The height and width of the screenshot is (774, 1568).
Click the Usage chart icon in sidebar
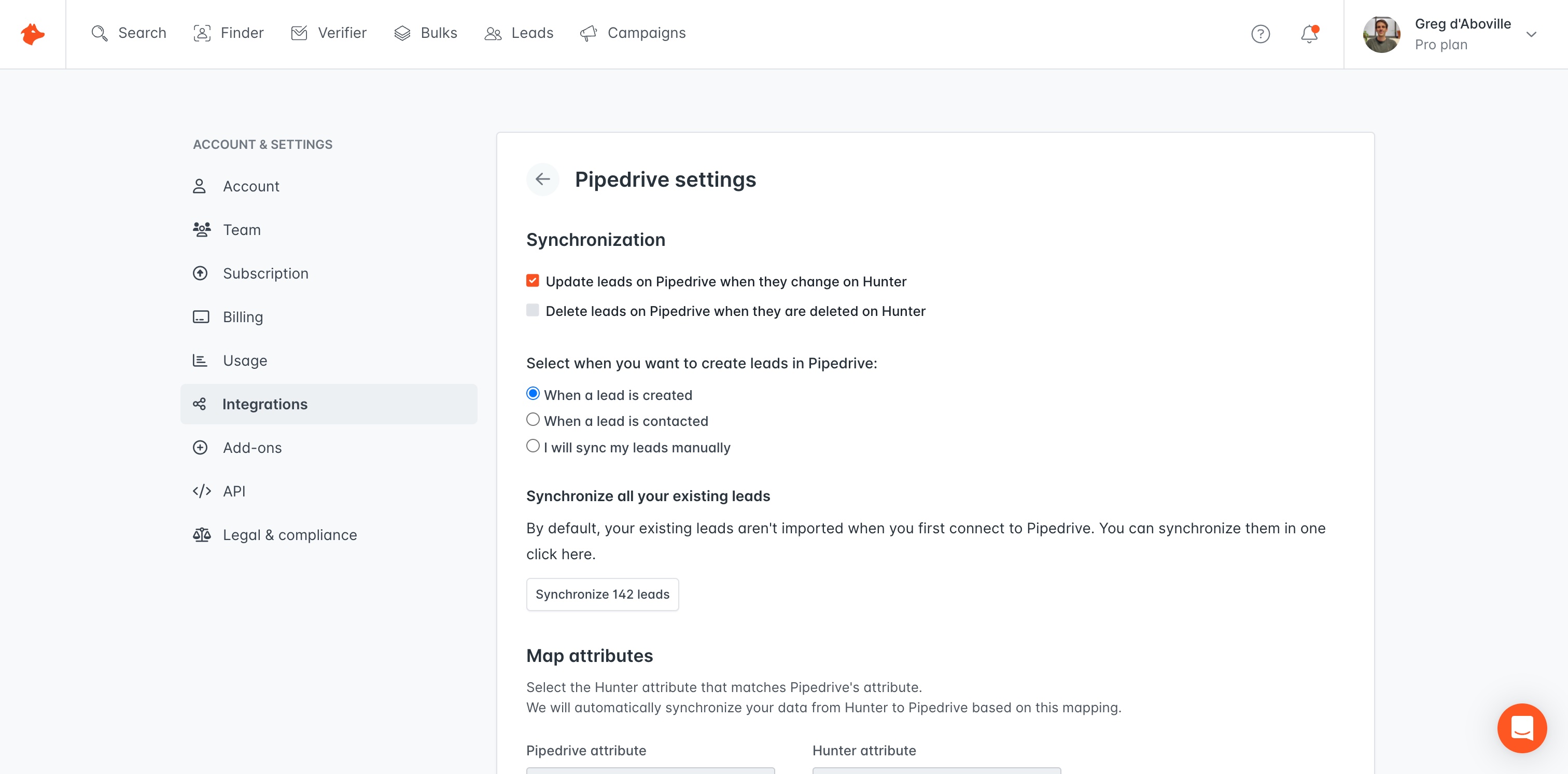pos(200,361)
